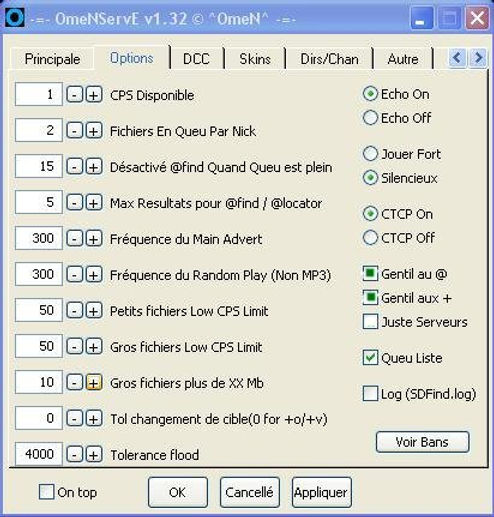The width and height of the screenshot is (494, 517).
Task: Select CTCP On radio button
Action: point(370,214)
